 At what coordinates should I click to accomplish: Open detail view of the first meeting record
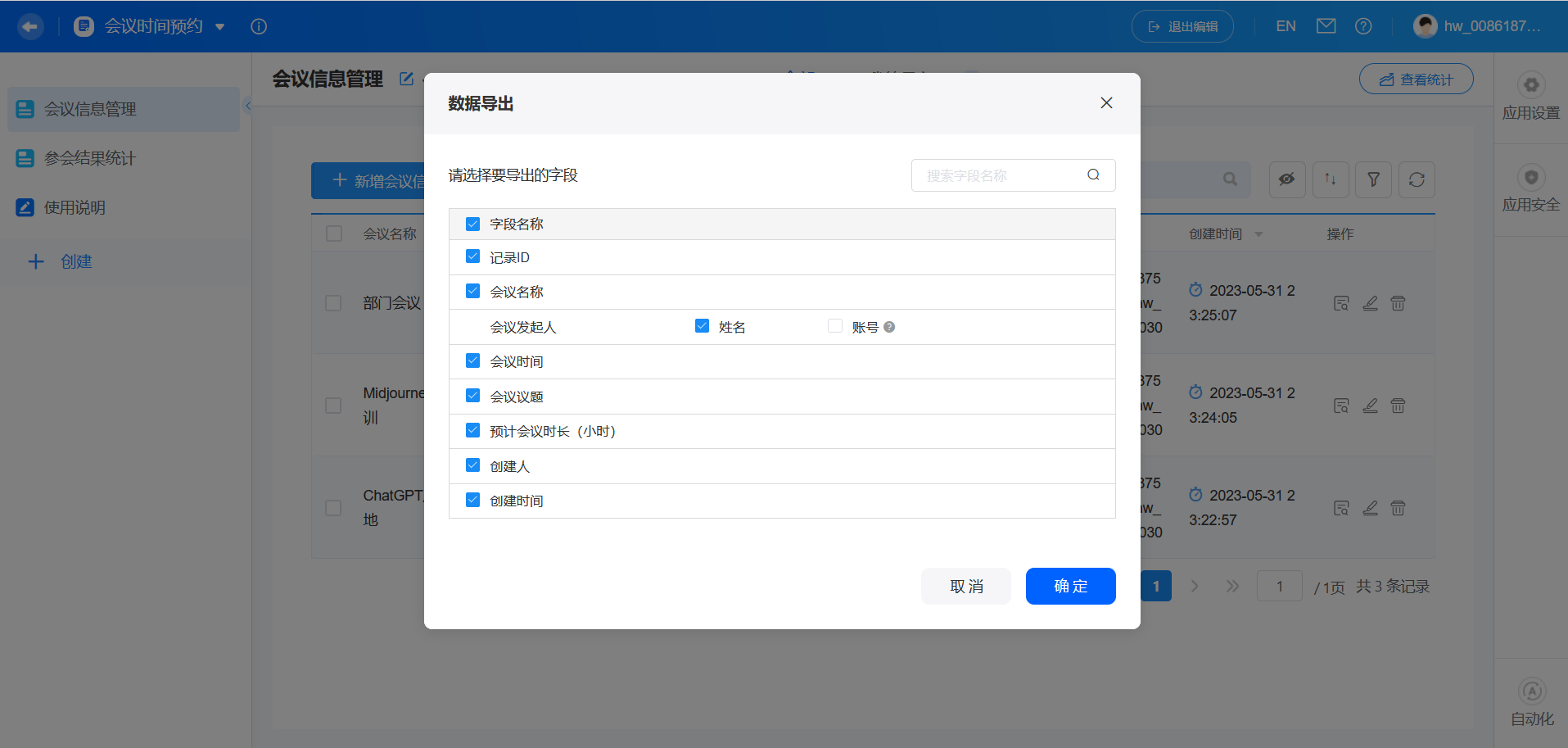1340,303
